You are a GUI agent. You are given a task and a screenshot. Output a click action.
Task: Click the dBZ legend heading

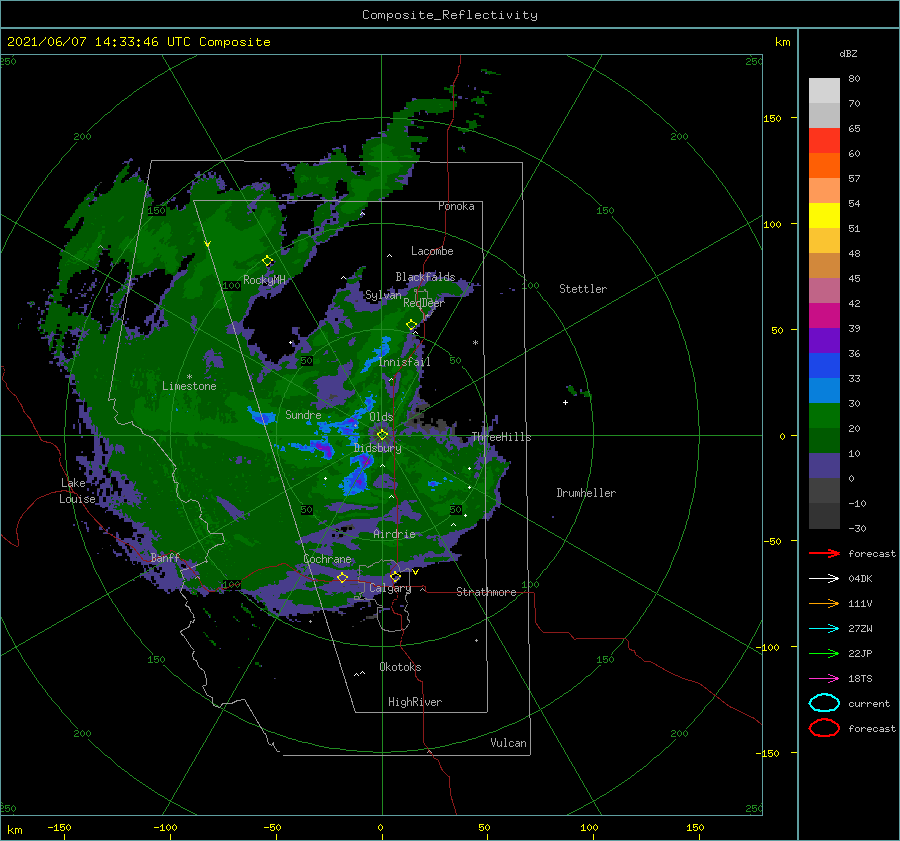[848, 53]
